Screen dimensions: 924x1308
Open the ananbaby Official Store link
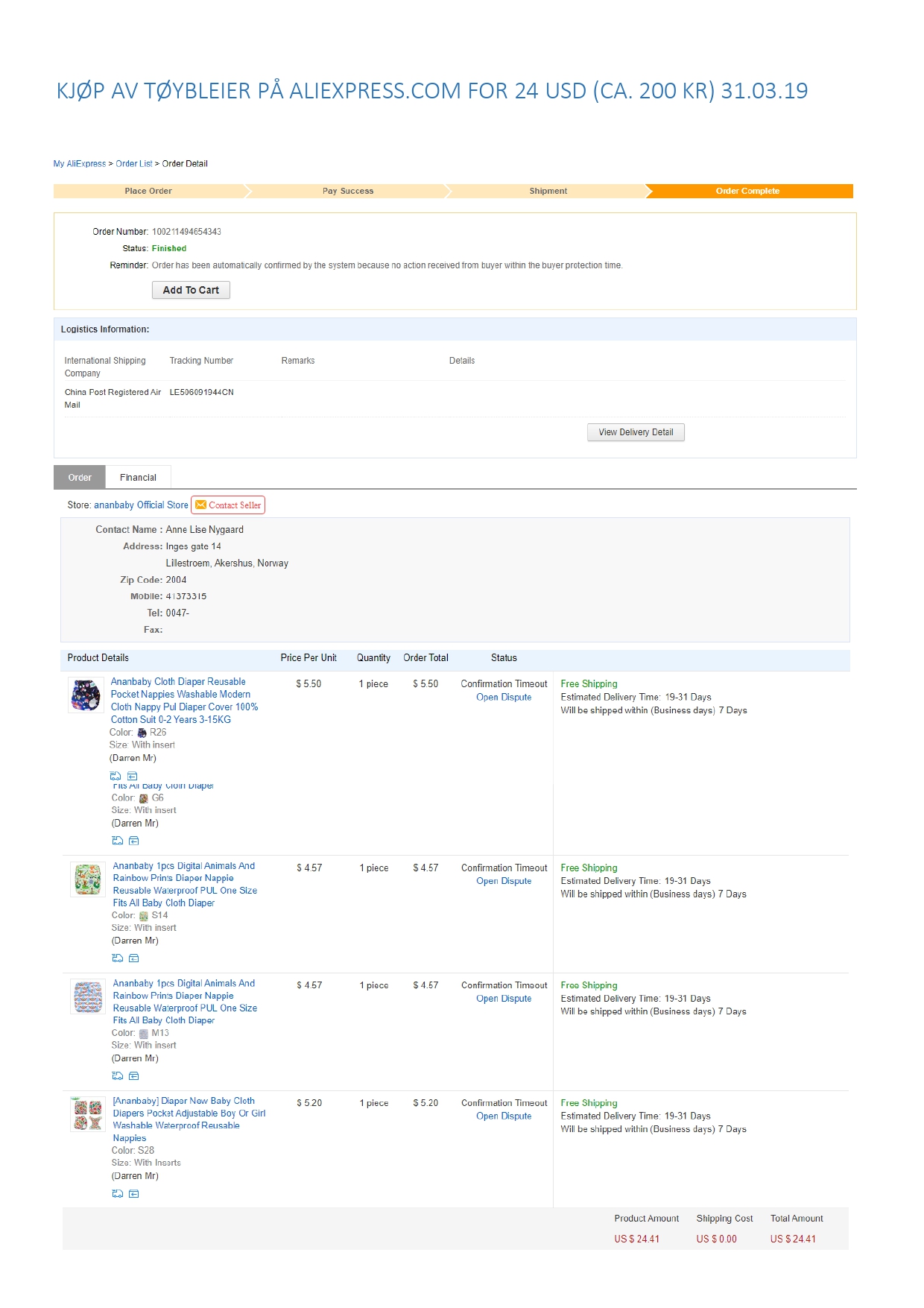(141, 505)
